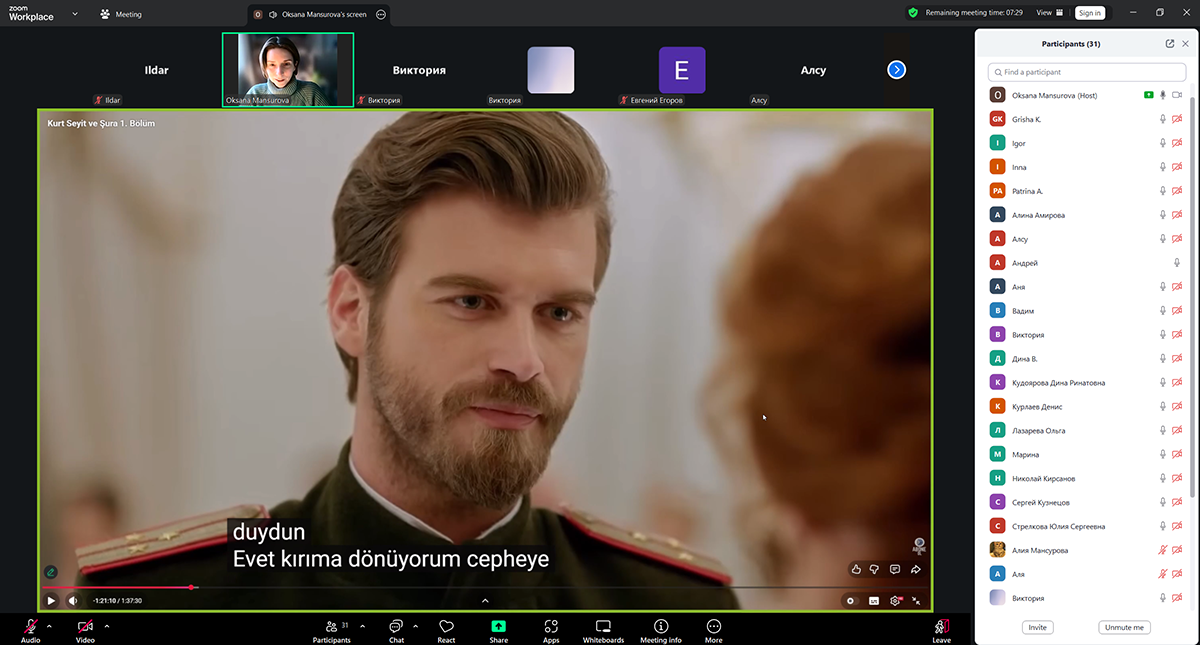Show Meeting info

coord(660,630)
